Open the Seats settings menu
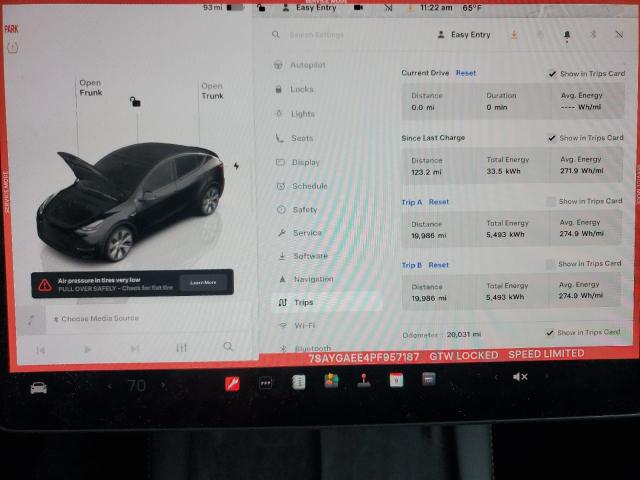The image size is (640, 480). [x=295, y=138]
